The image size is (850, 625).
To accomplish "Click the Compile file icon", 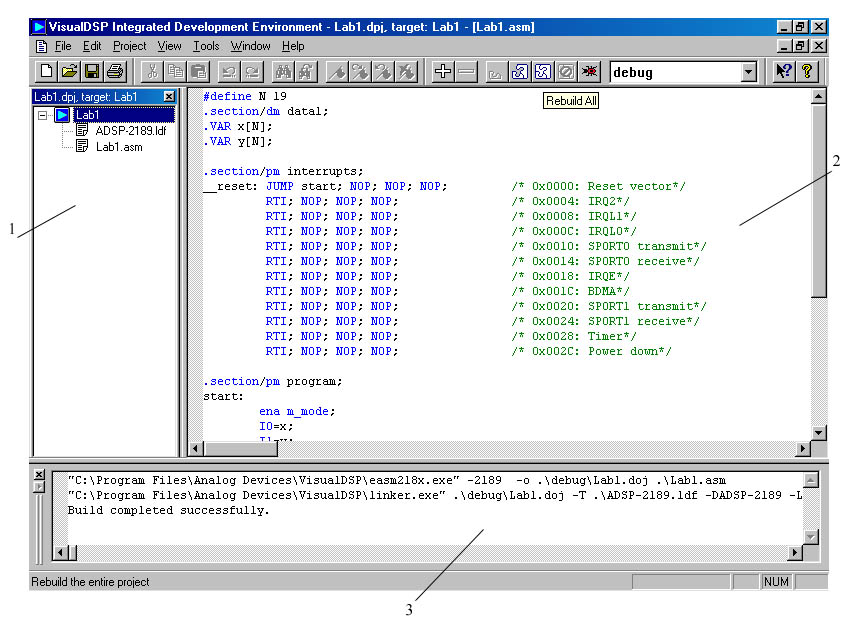I will click(495, 72).
